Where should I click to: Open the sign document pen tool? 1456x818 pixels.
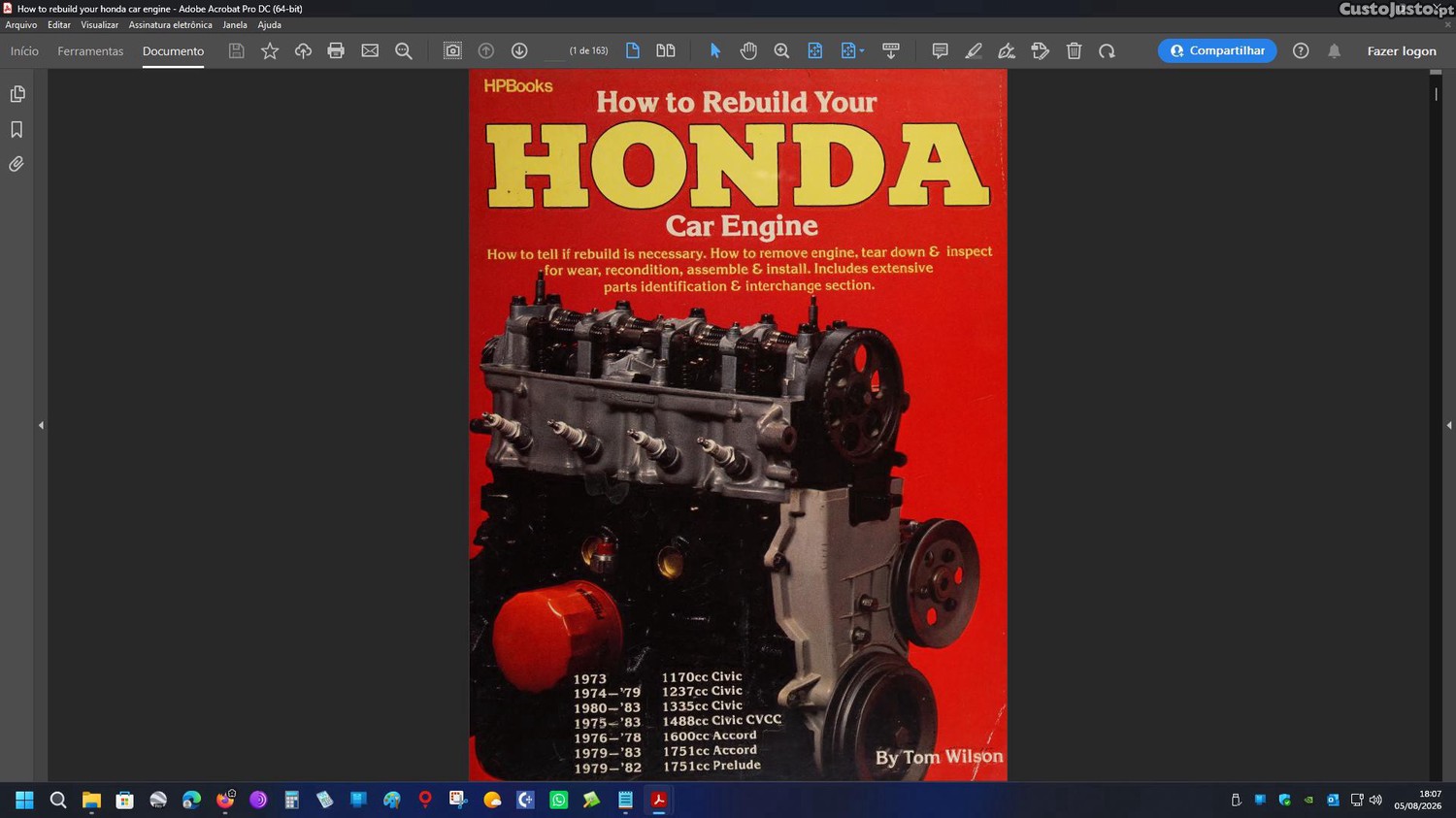(x=1007, y=51)
